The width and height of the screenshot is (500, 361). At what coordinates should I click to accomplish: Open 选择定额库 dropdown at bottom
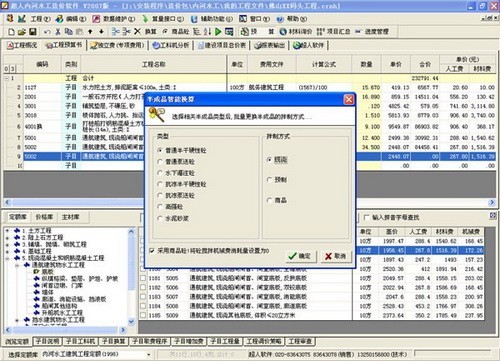pos(149,354)
